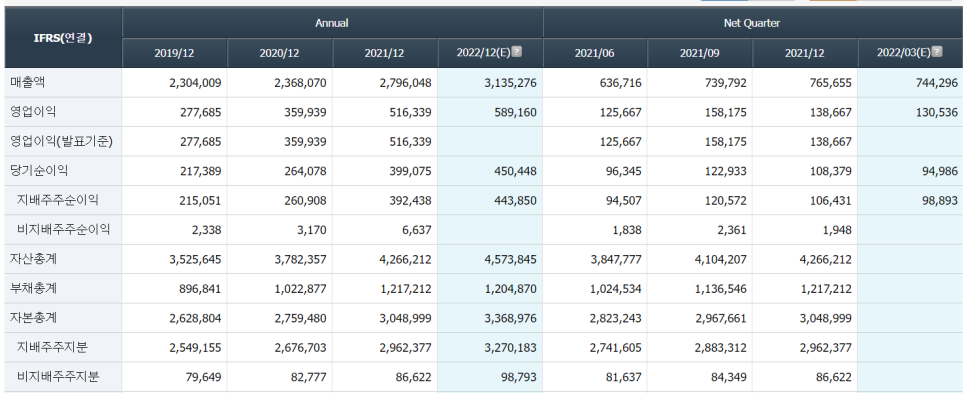The image size is (966, 393).
Task: Select the 영업이익 row label
Action: (x=34, y=111)
